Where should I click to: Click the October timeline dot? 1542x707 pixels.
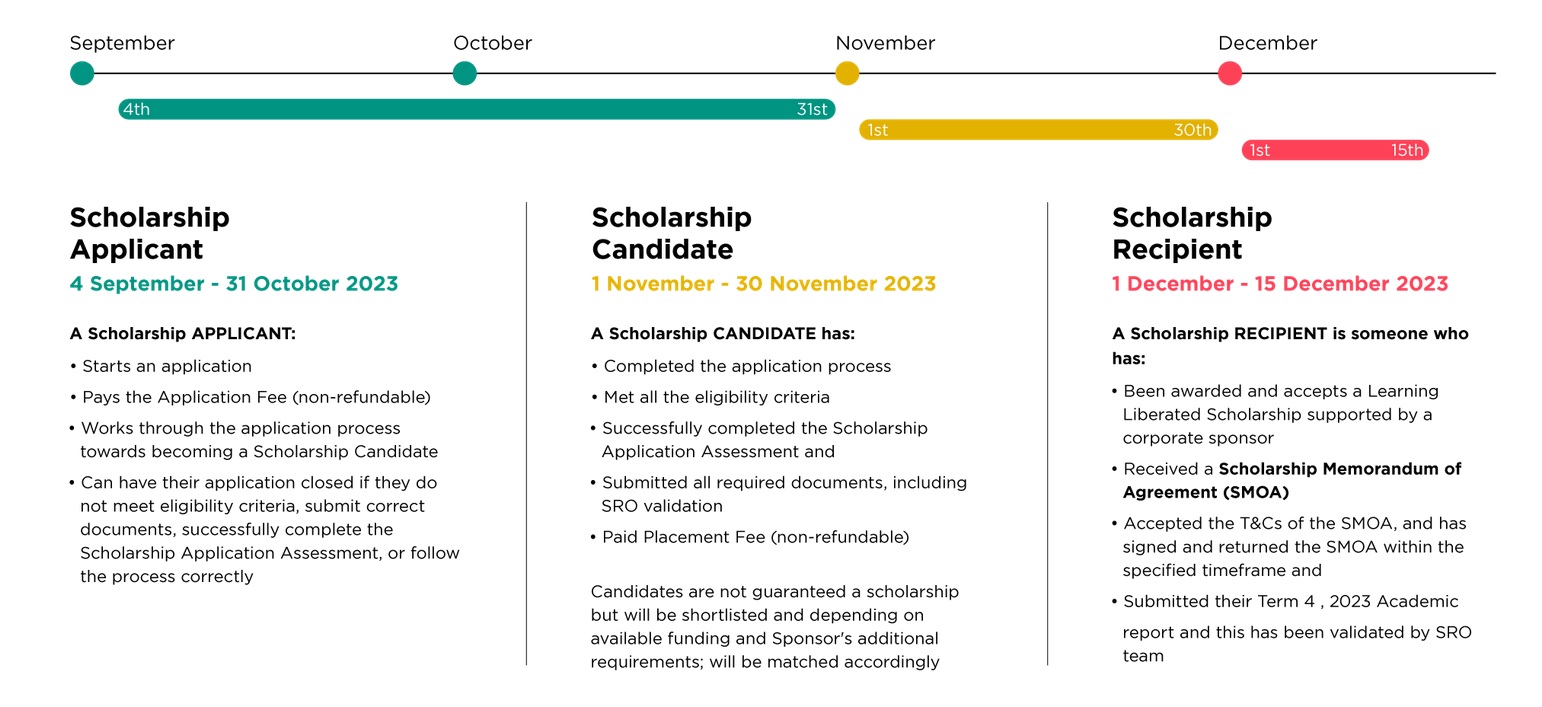(x=464, y=73)
